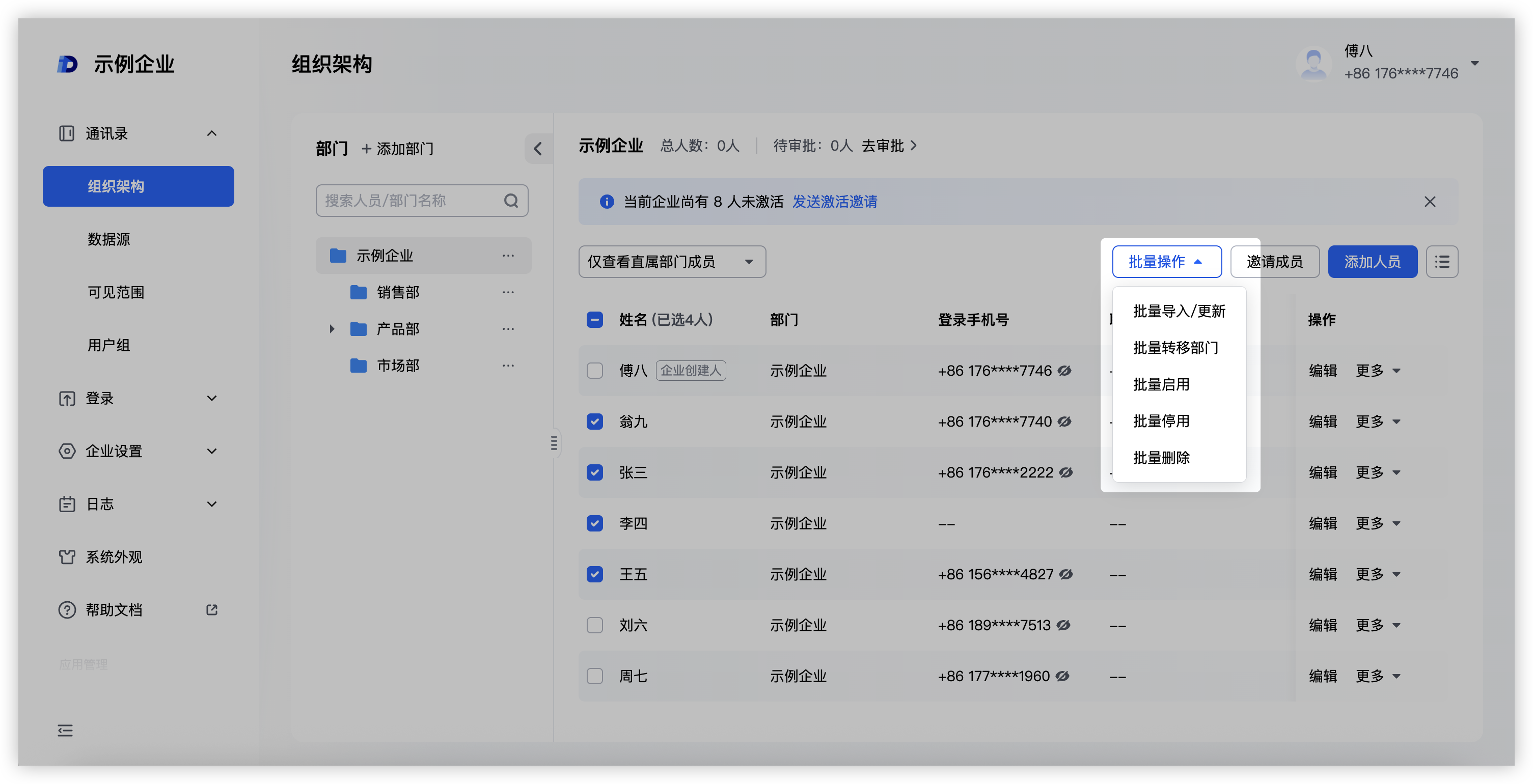
Task: Choose 批量删除 in the dropdown menu
Action: pos(1161,458)
